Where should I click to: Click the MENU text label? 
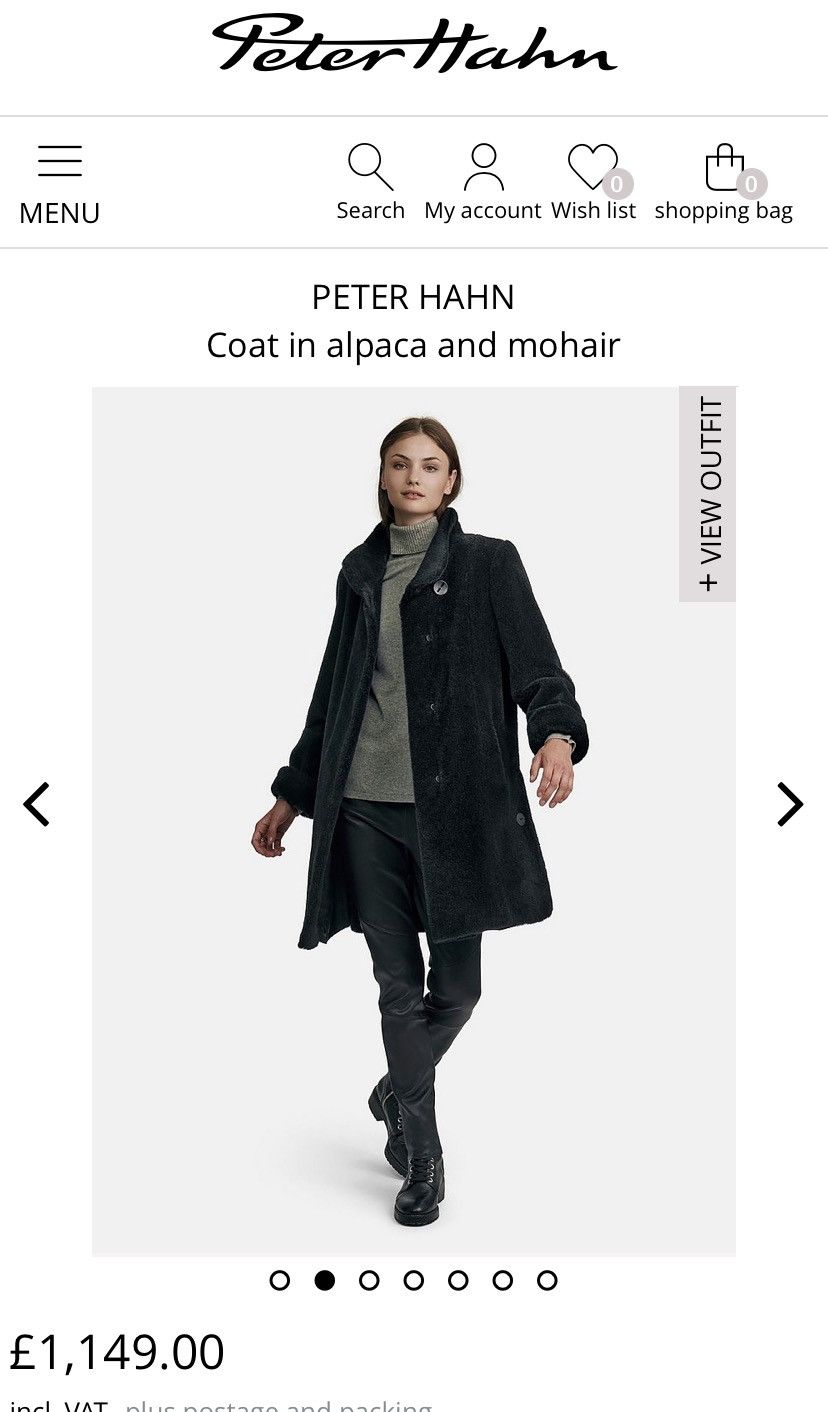click(x=60, y=213)
